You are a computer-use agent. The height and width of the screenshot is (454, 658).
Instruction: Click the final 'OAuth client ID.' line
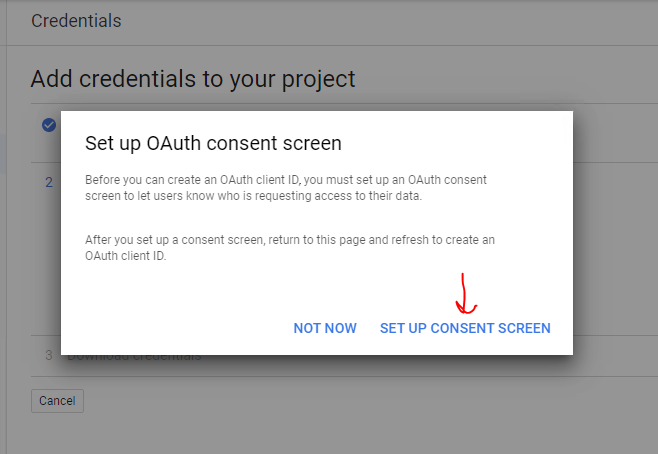coord(126,256)
